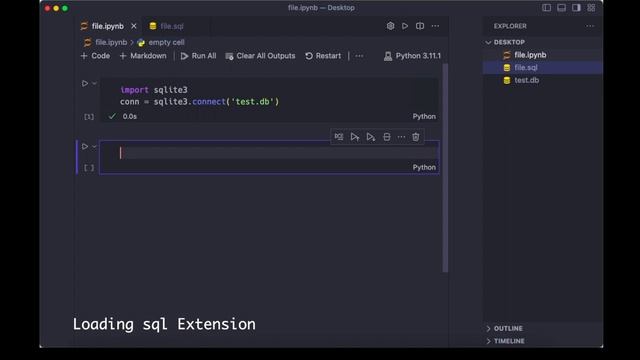Click Run All in notebook toolbar
Image resolution: width=640 pixels, height=360 pixels.
coord(198,56)
